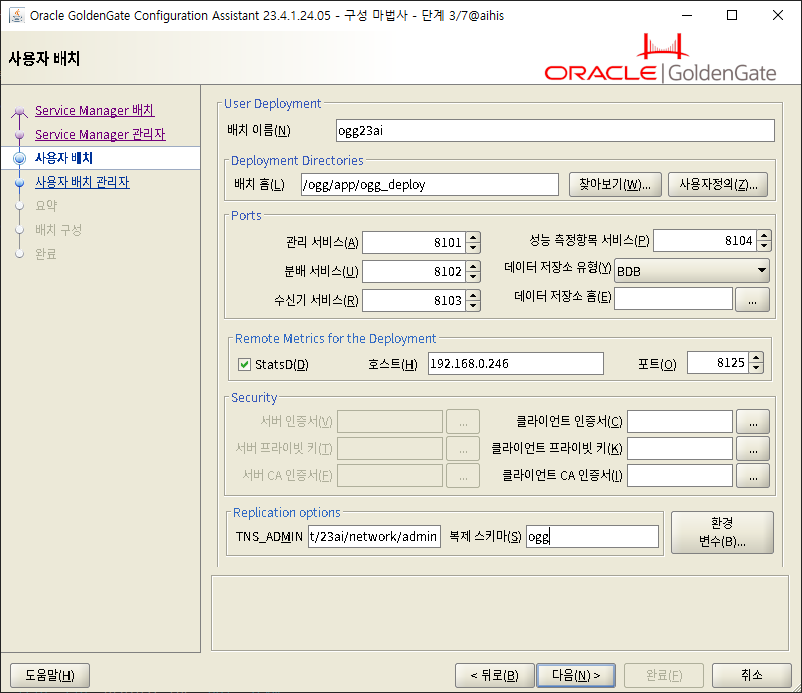Proceed with 다음(N) > button
The image size is (802, 693).
[576, 676]
